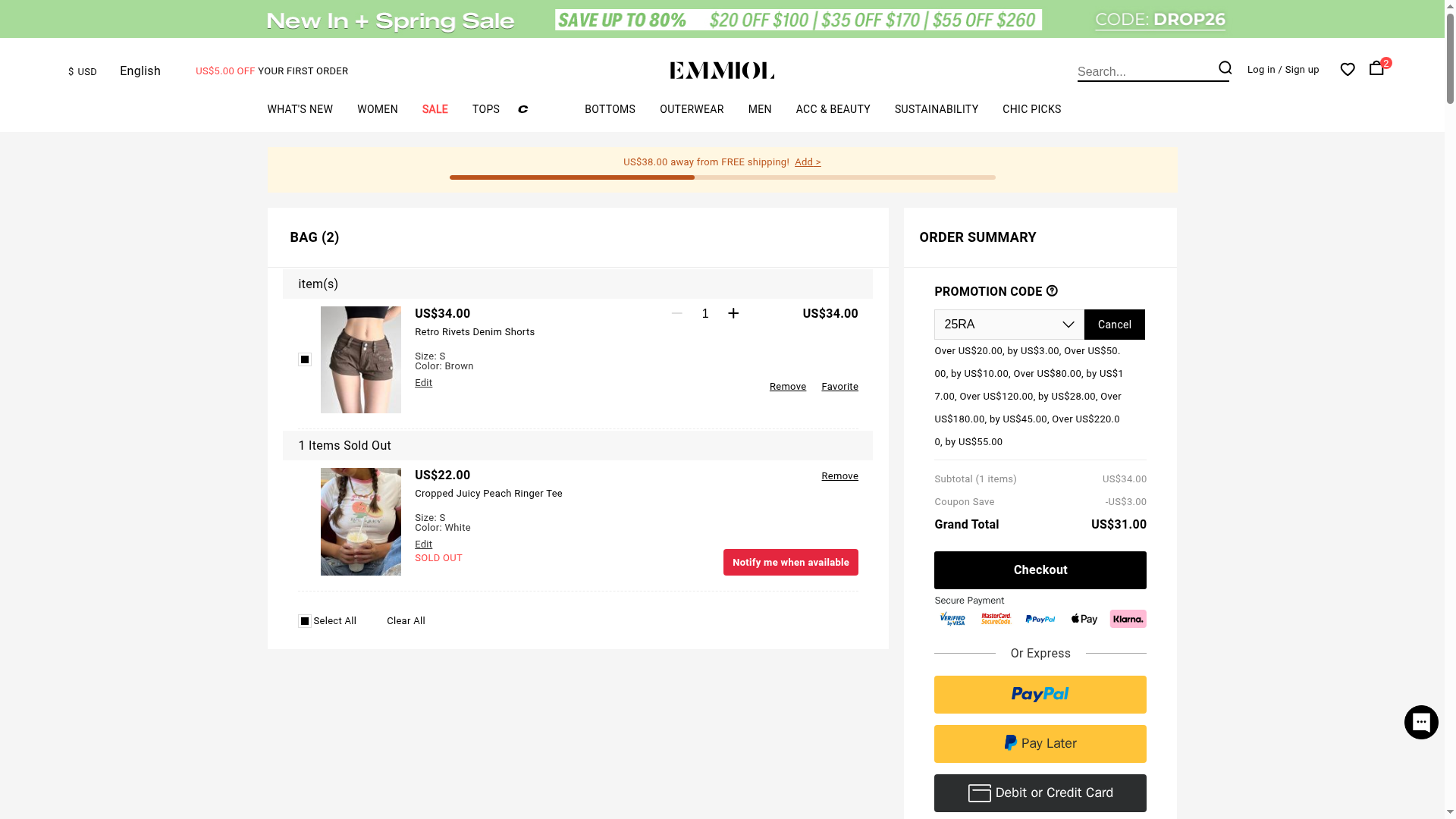Screen dimensions: 1456x819
Task: Click the EMMIOL logo
Action: (722, 71)
